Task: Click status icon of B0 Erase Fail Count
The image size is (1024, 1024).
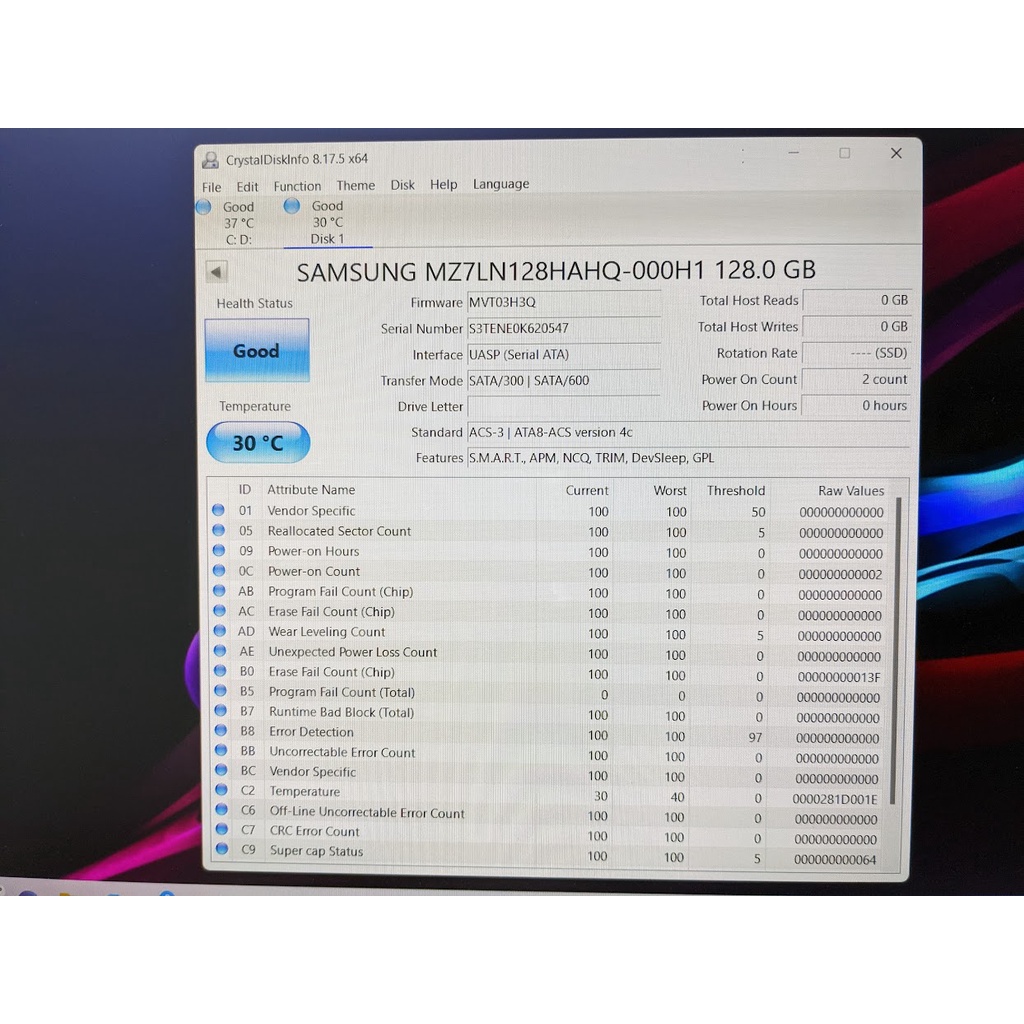Action: point(220,671)
